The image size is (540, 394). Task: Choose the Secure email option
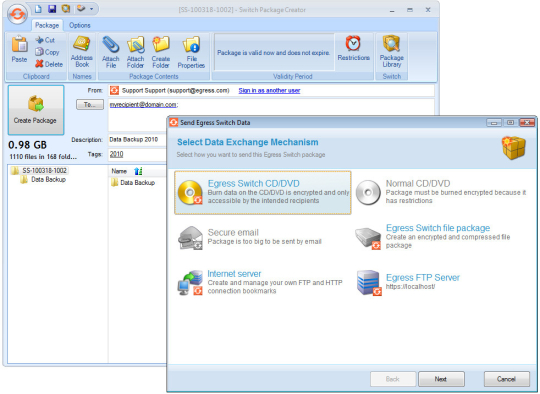250,237
